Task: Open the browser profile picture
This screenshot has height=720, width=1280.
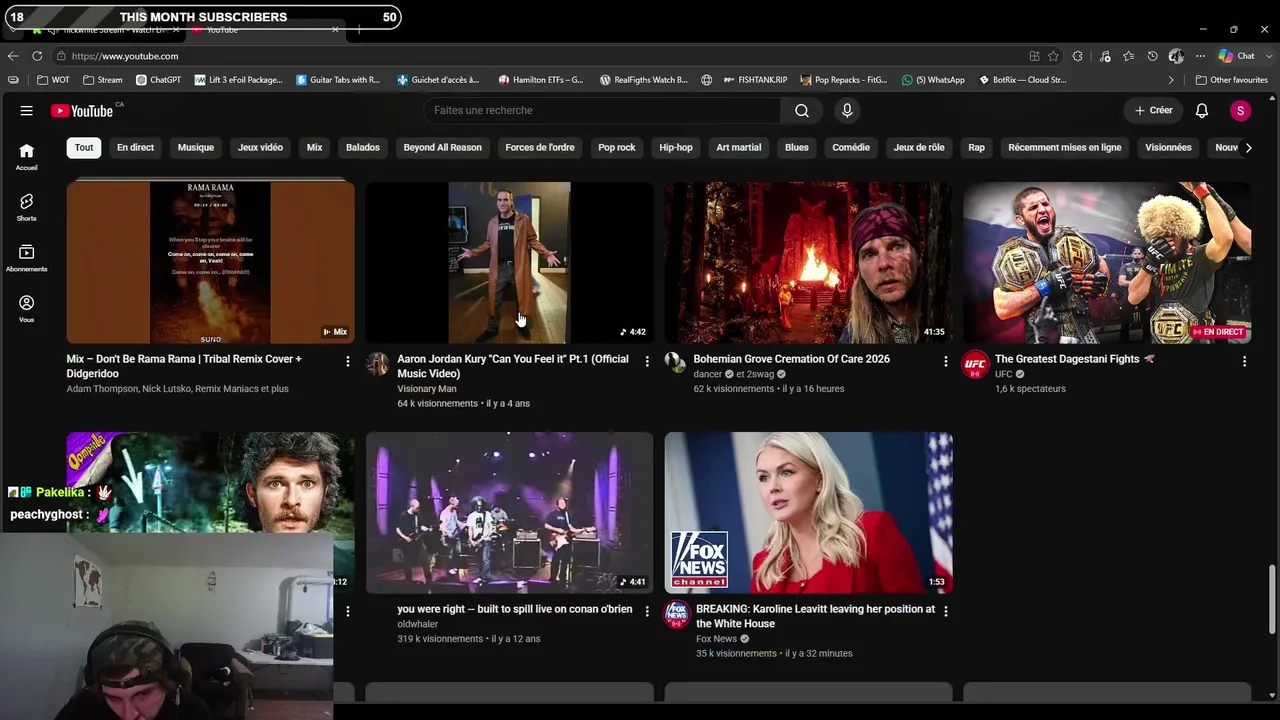Action: click(1176, 56)
